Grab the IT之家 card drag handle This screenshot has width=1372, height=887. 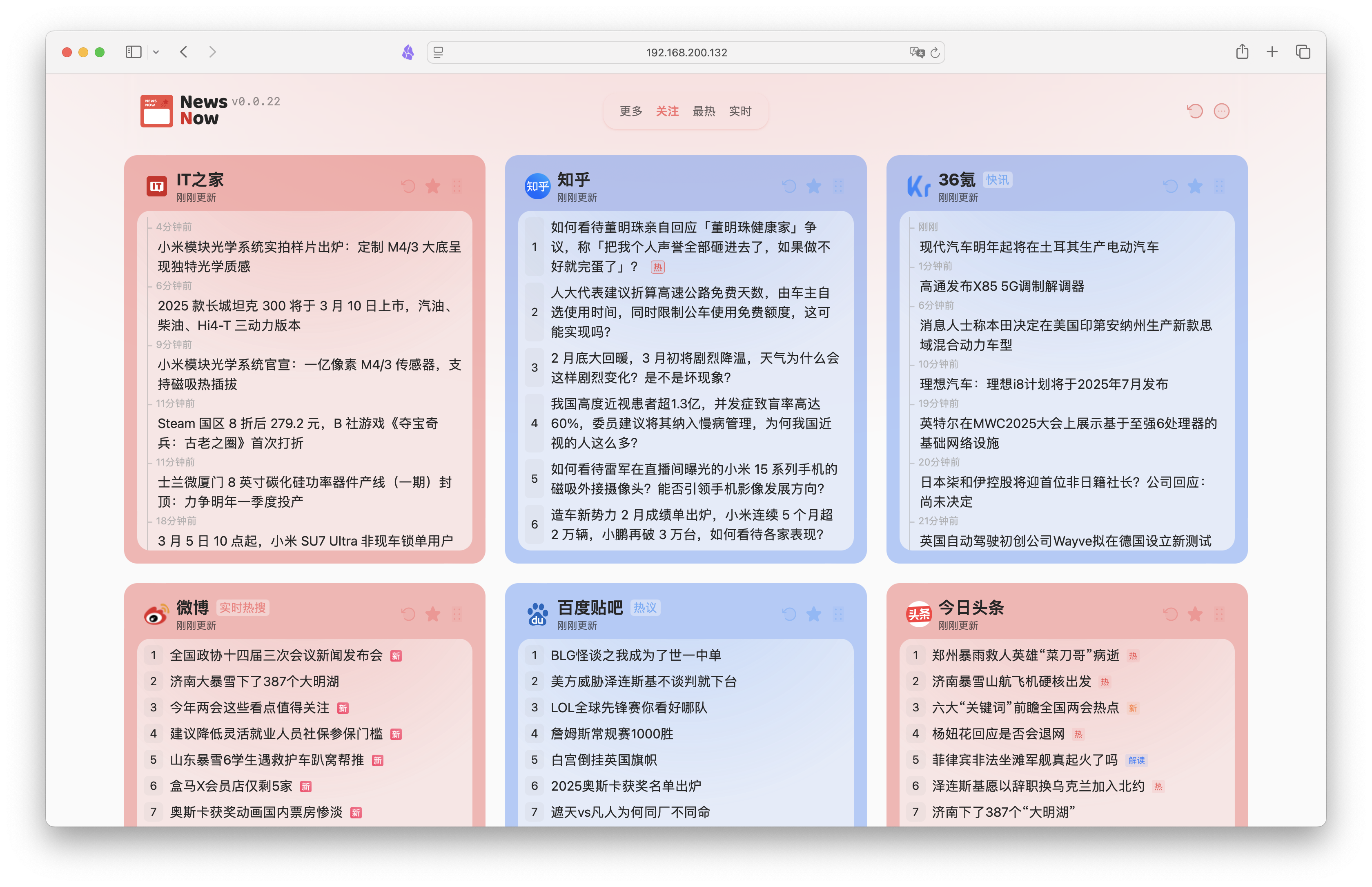[457, 186]
